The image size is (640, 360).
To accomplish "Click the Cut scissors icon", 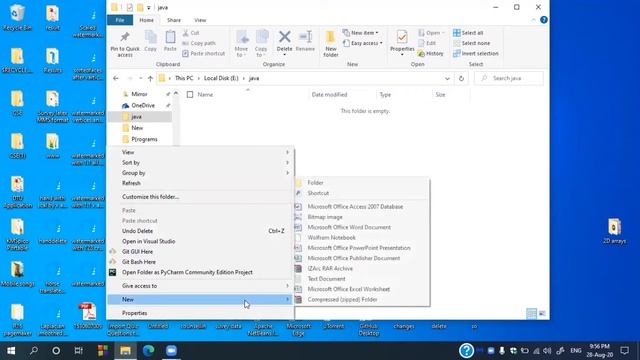I will pyautogui.click(x=185, y=33).
